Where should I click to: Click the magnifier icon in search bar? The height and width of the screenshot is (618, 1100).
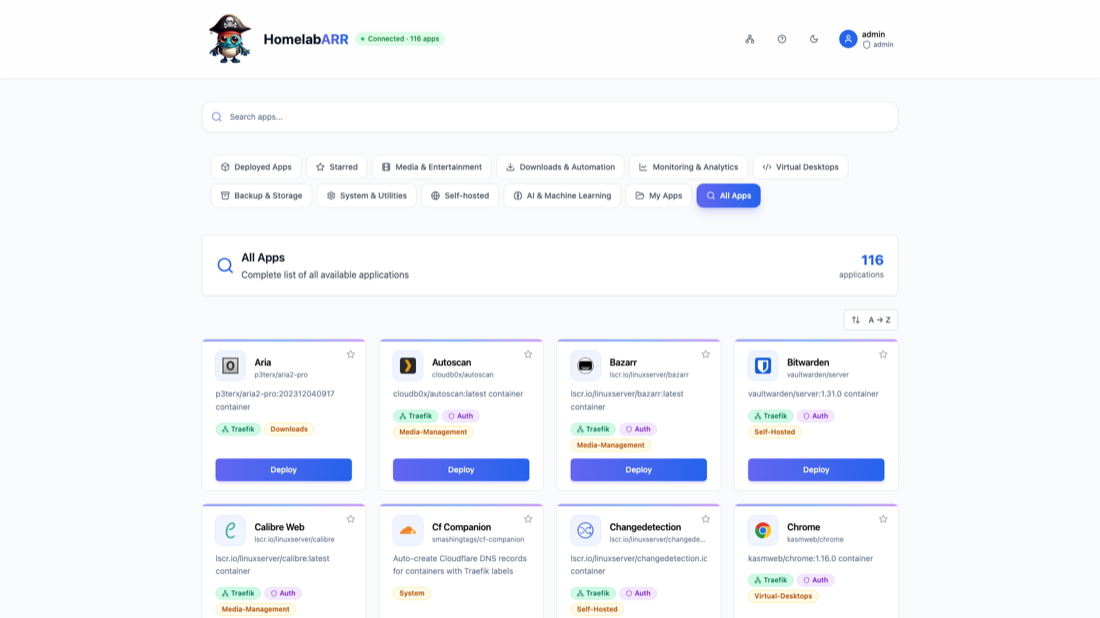pyautogui.click(x=217, y=117)
